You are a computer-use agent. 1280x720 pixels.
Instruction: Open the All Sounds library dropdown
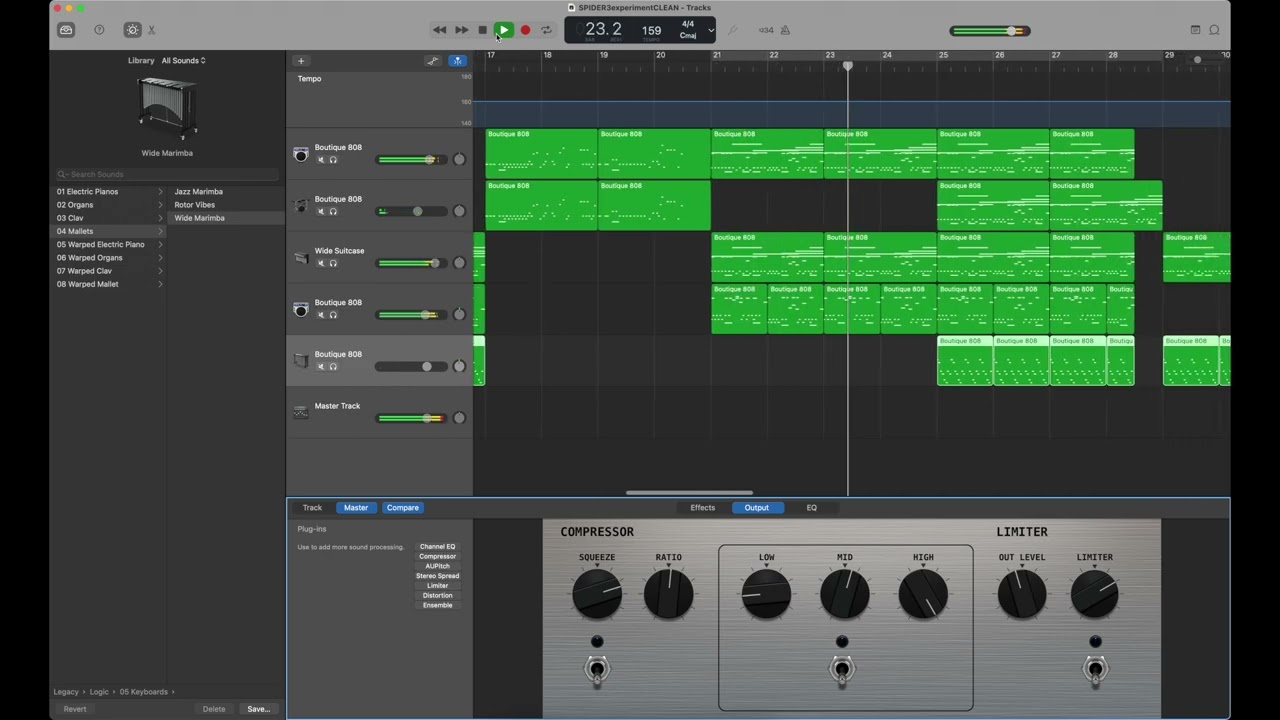184,61
